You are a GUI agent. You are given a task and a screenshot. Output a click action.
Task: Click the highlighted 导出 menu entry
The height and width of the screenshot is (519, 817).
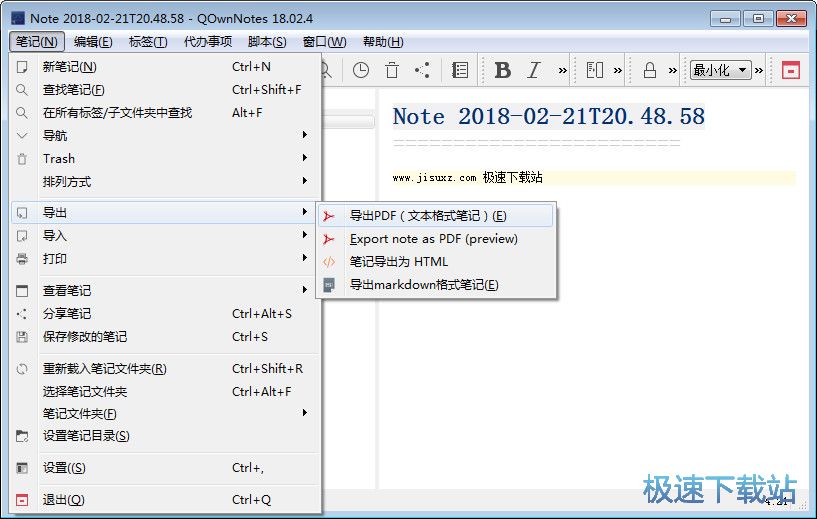164,213
